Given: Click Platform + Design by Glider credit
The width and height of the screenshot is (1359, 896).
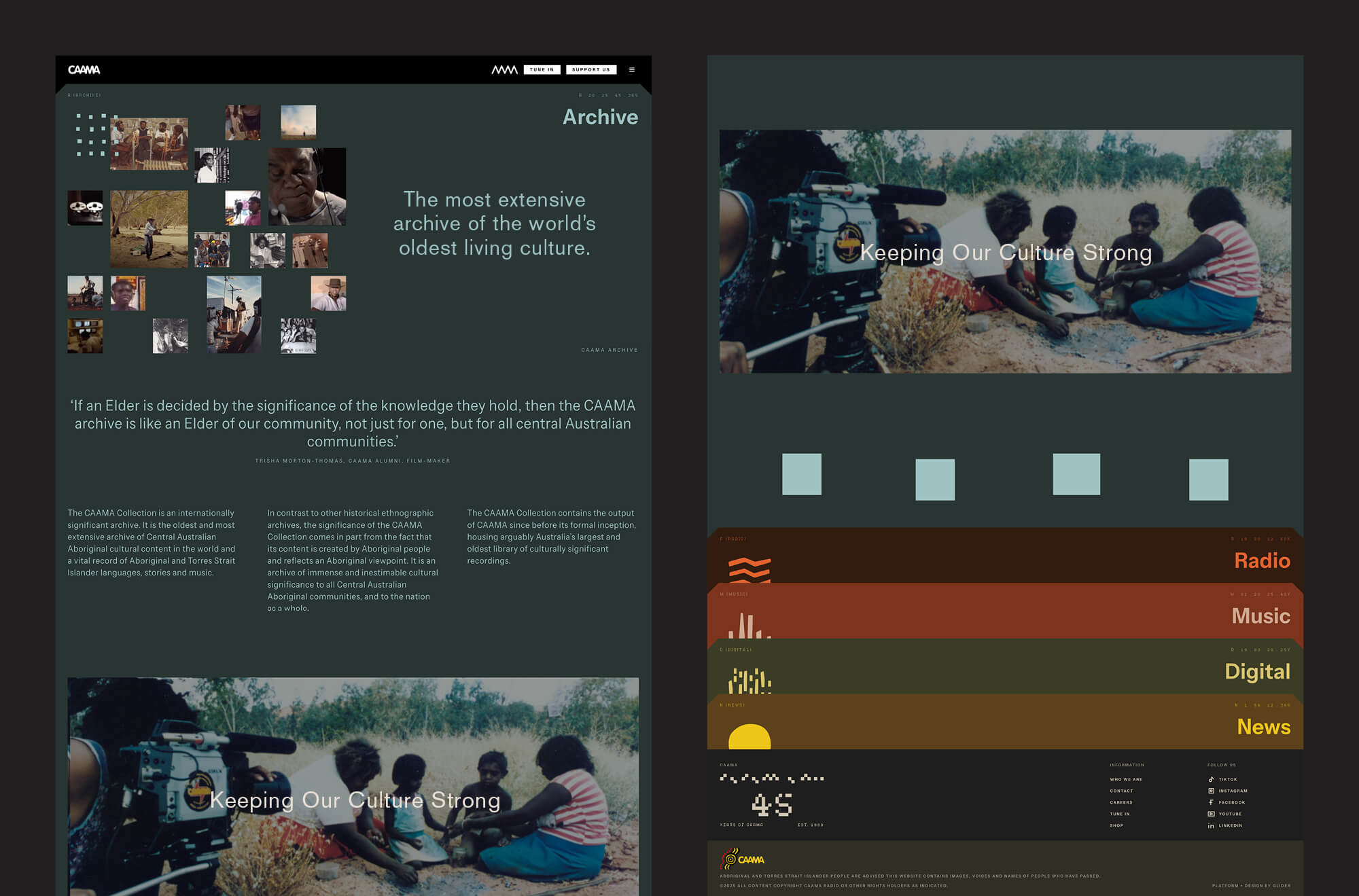Looking at the screenshot, I should (1251, 886).
